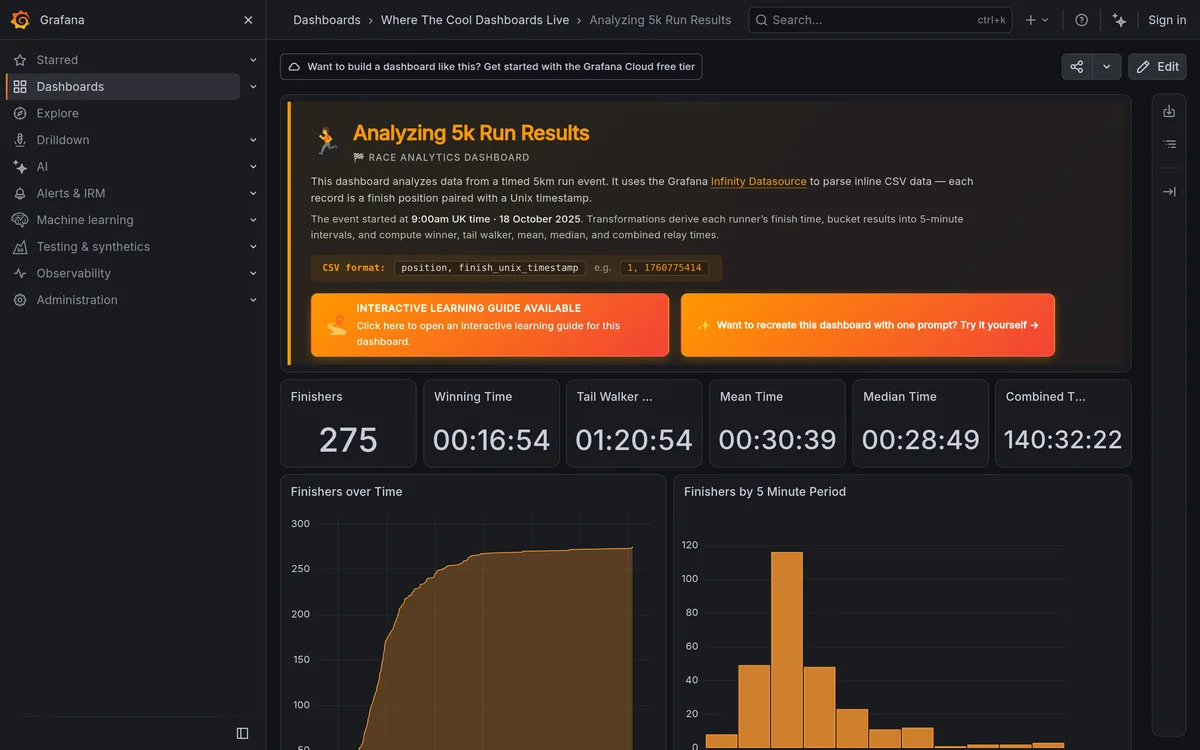Expand the Alerts & IRM chevron
Viewport: 1200px width, 750px height.
click(x=253, y=193)
